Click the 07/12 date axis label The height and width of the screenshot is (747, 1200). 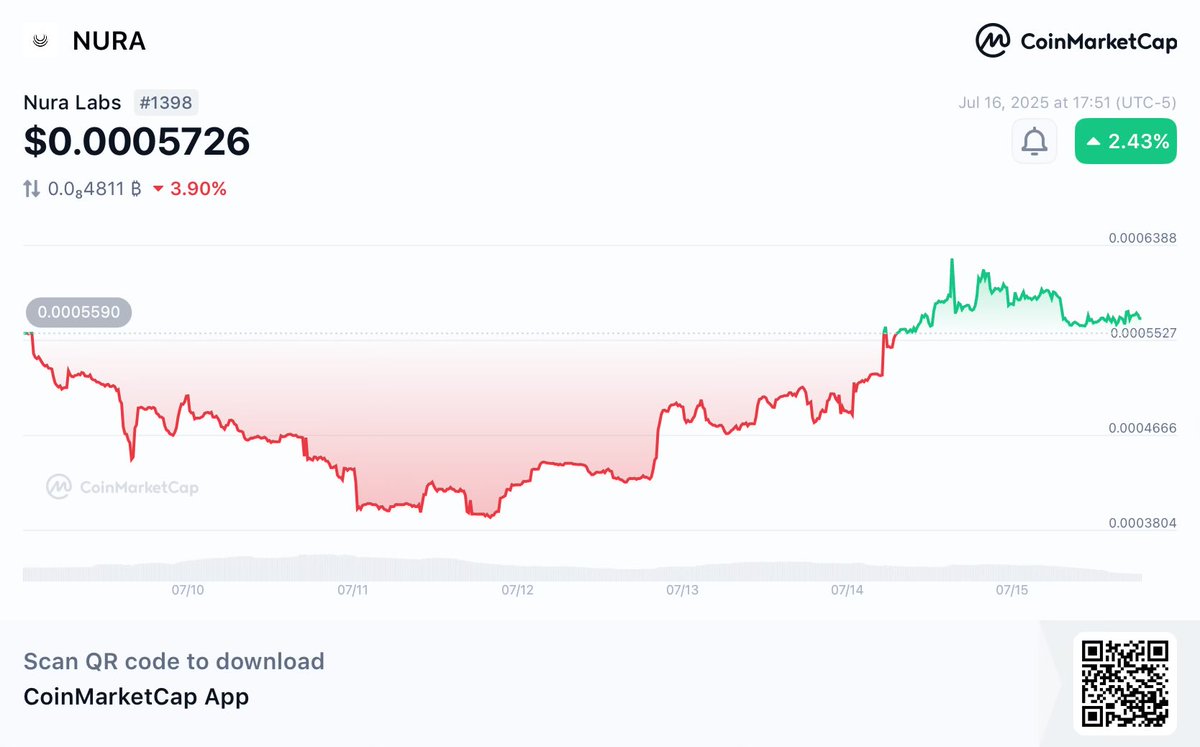pyautogui.click(x=517, y=591)
